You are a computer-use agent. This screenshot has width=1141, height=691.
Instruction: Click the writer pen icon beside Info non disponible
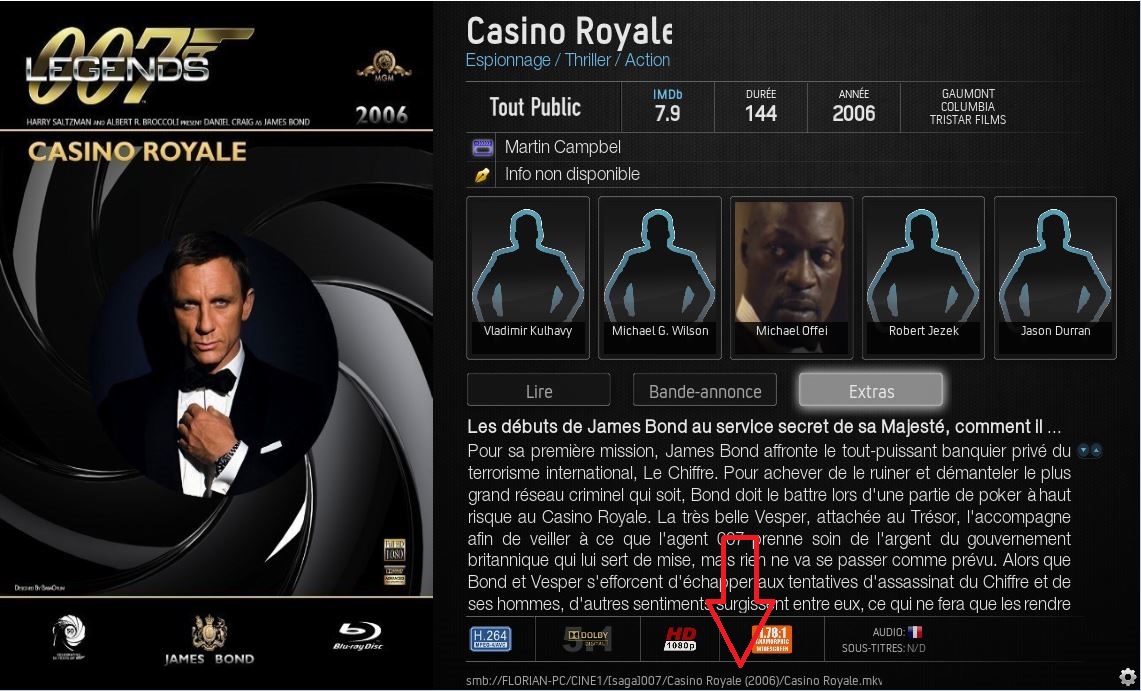482,175
